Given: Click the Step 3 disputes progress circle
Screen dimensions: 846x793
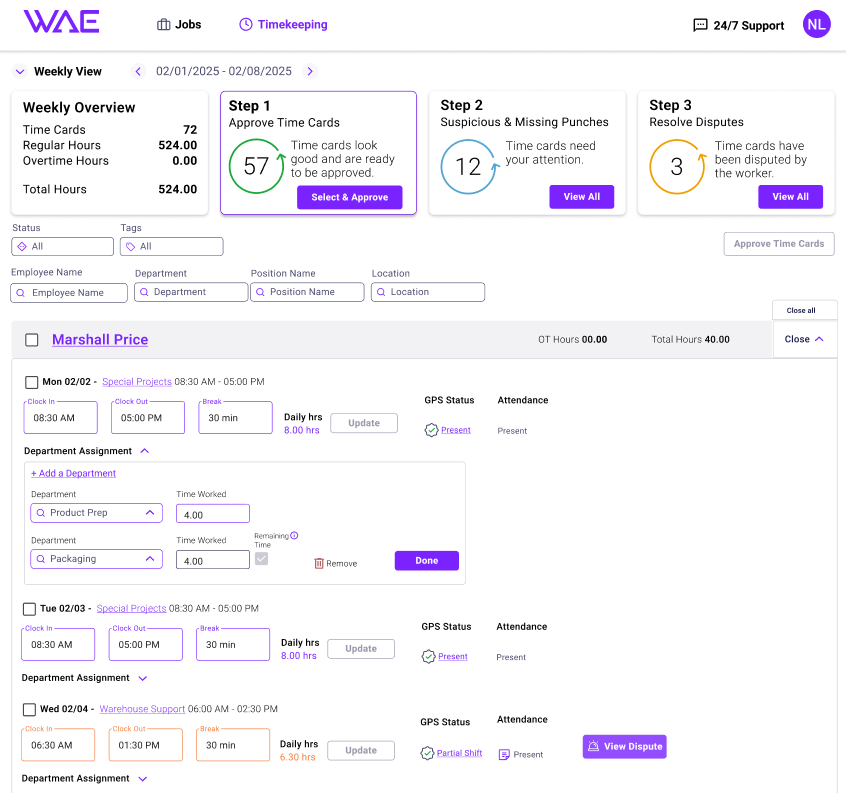Looking at the screenshot, I should [x=676, y=166].
